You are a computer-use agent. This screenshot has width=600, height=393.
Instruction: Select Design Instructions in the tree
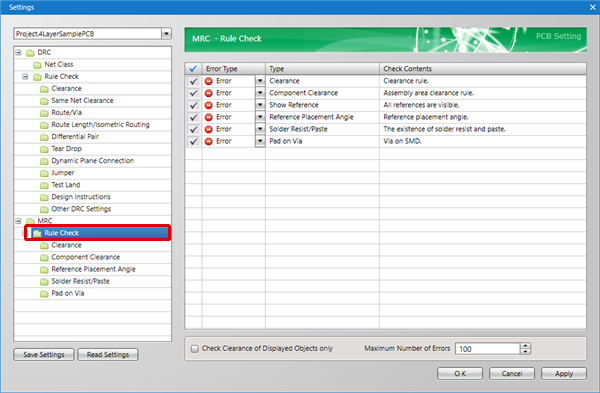(x=81, y=197)
